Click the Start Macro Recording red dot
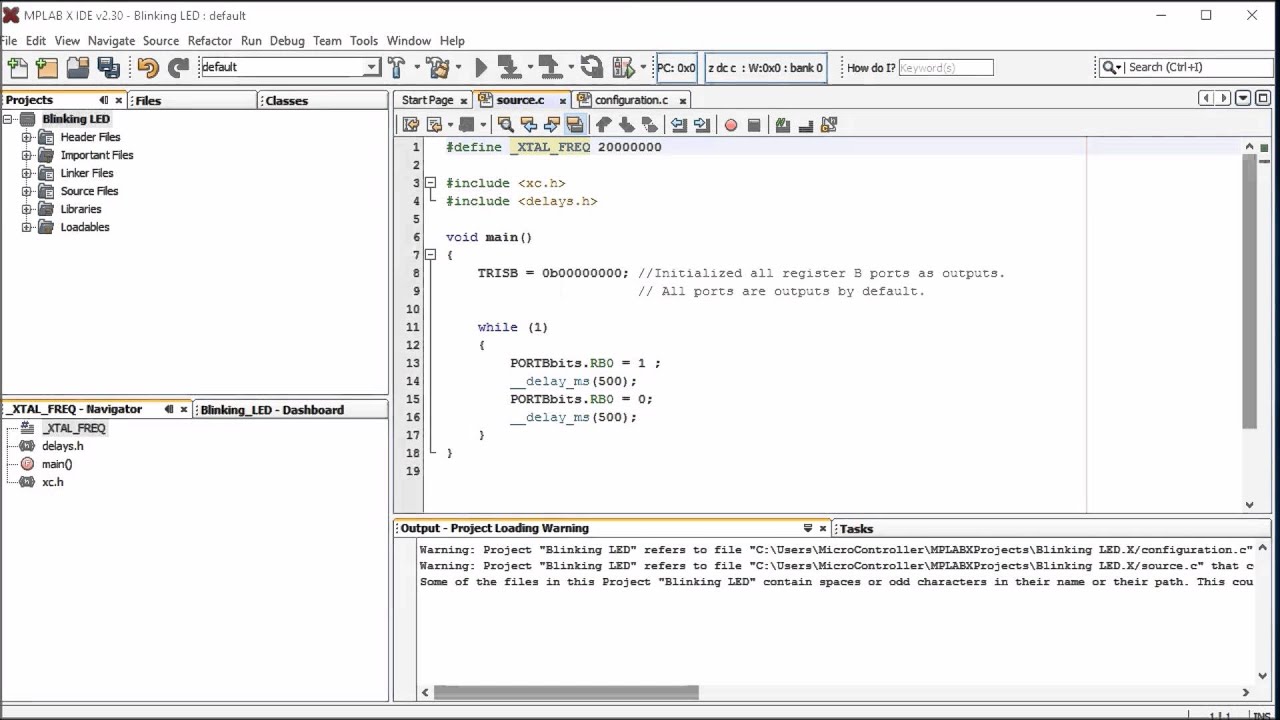This screenshot has width=1280, height=720. (x=731, y=125)
